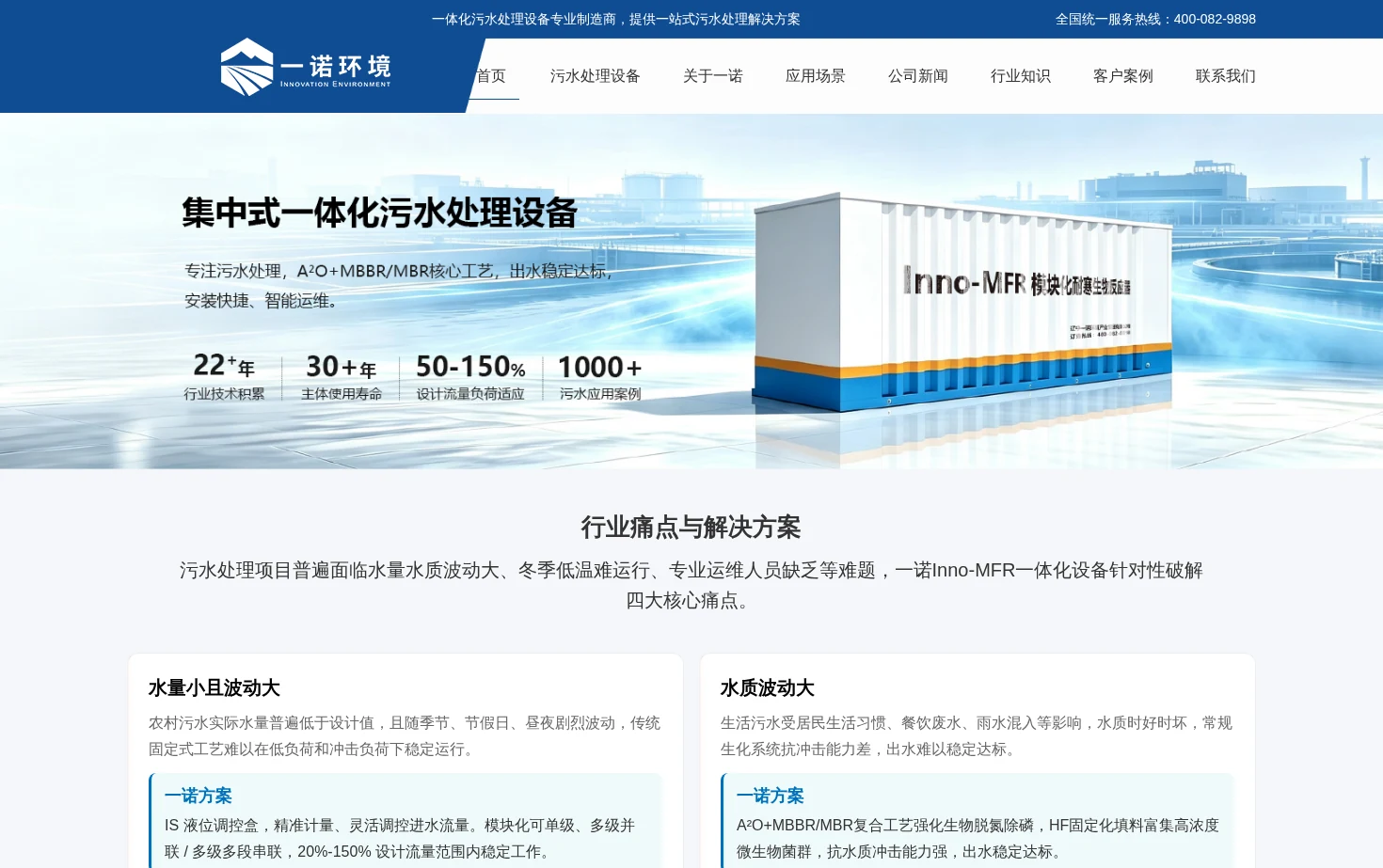The image size is (1383, 868).
Task: Click the IS 液位调控盒 solution description
Action: tap(400, 839)
